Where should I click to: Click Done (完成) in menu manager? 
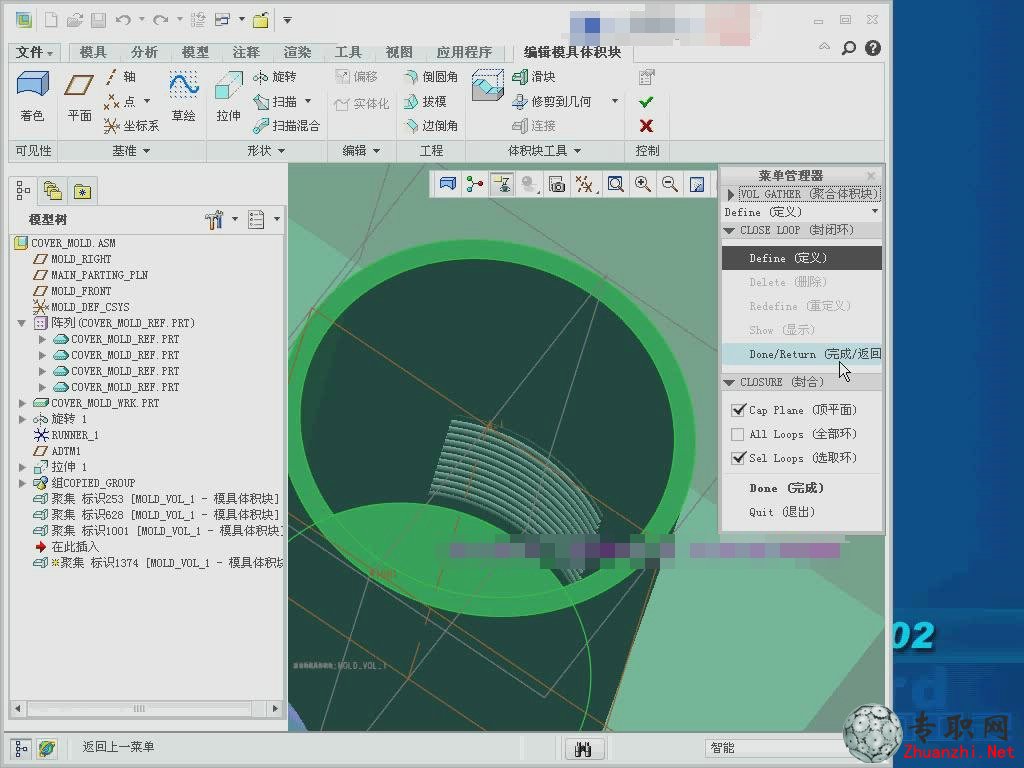point(786,488)
